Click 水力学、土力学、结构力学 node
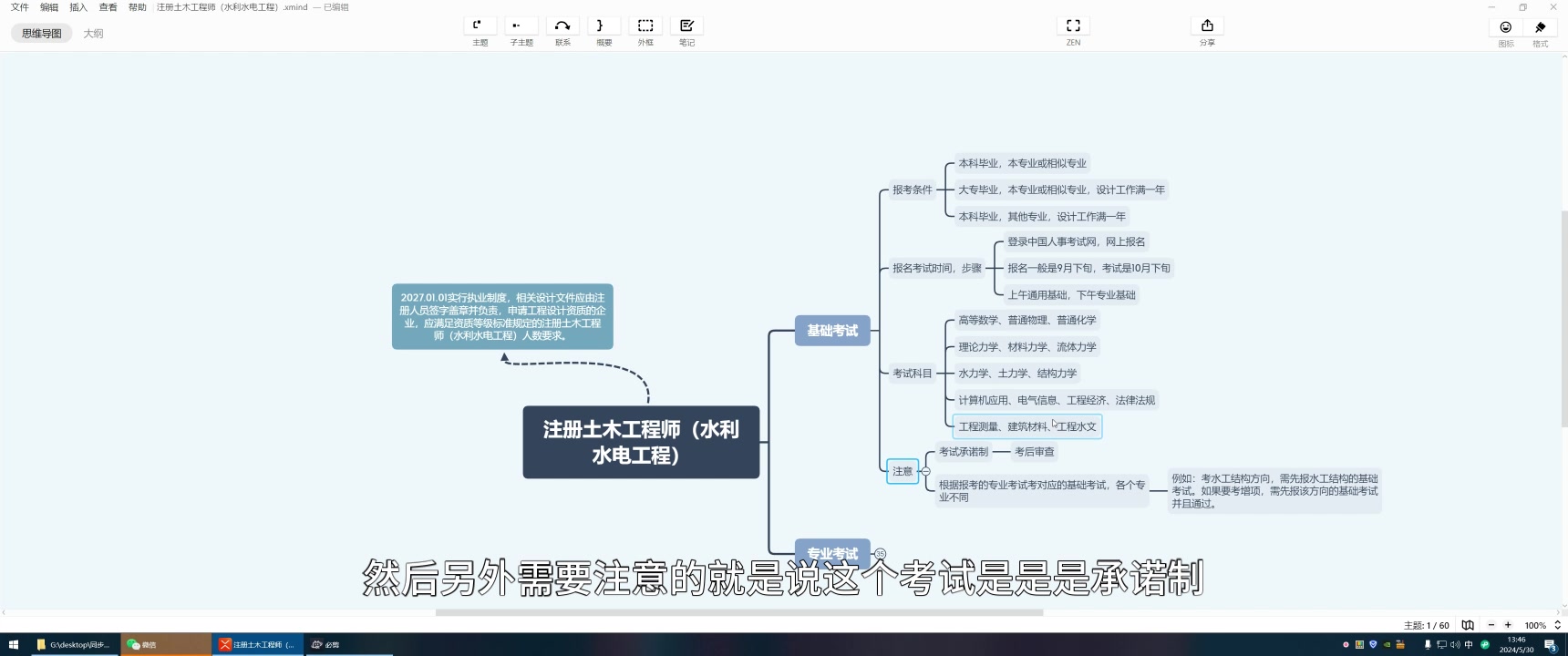The width and height of the screenshot is (1568, 656). (x=1017, y=373)
